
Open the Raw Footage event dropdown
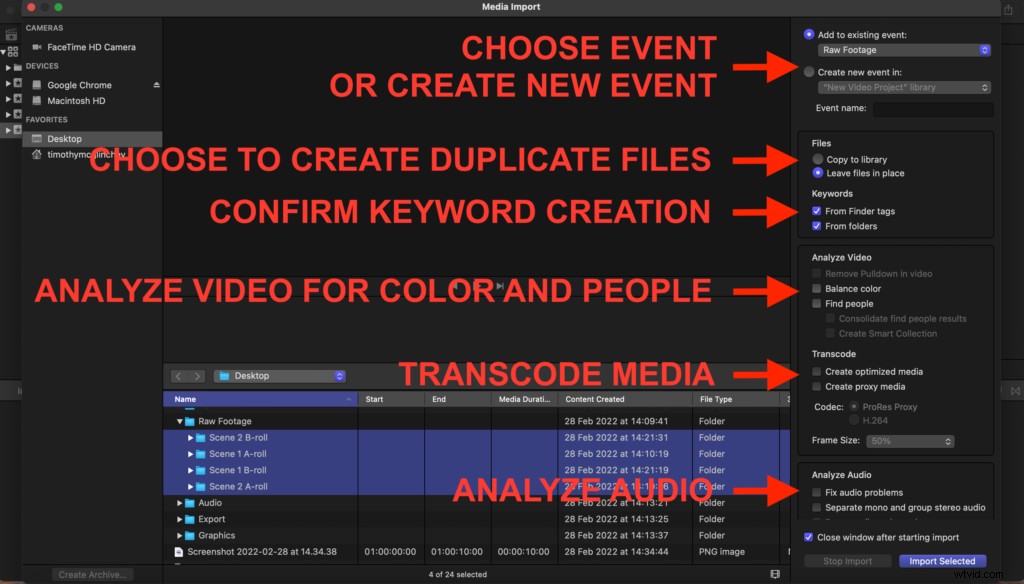(x=905, y=49)
